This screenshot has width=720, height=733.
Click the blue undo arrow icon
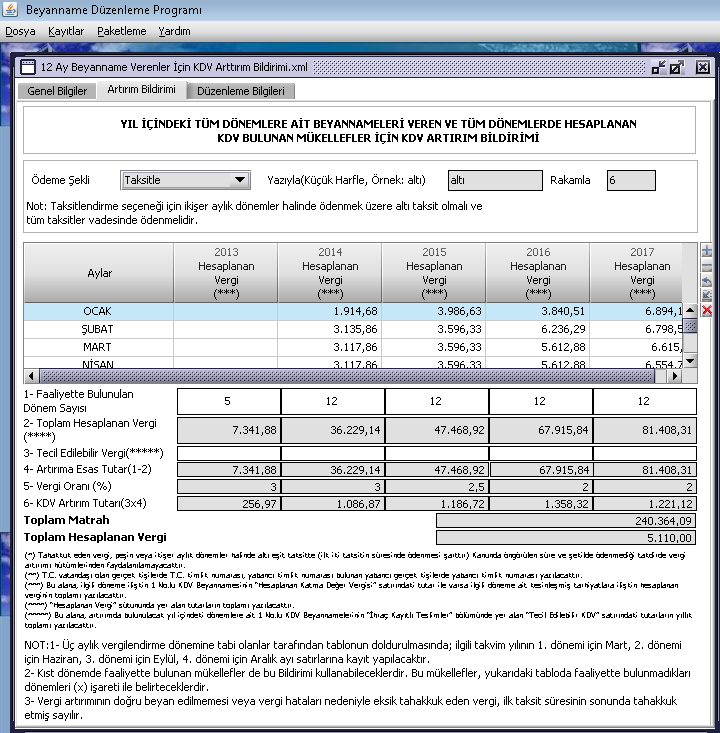pyautogui.click(x=706, y=281)
